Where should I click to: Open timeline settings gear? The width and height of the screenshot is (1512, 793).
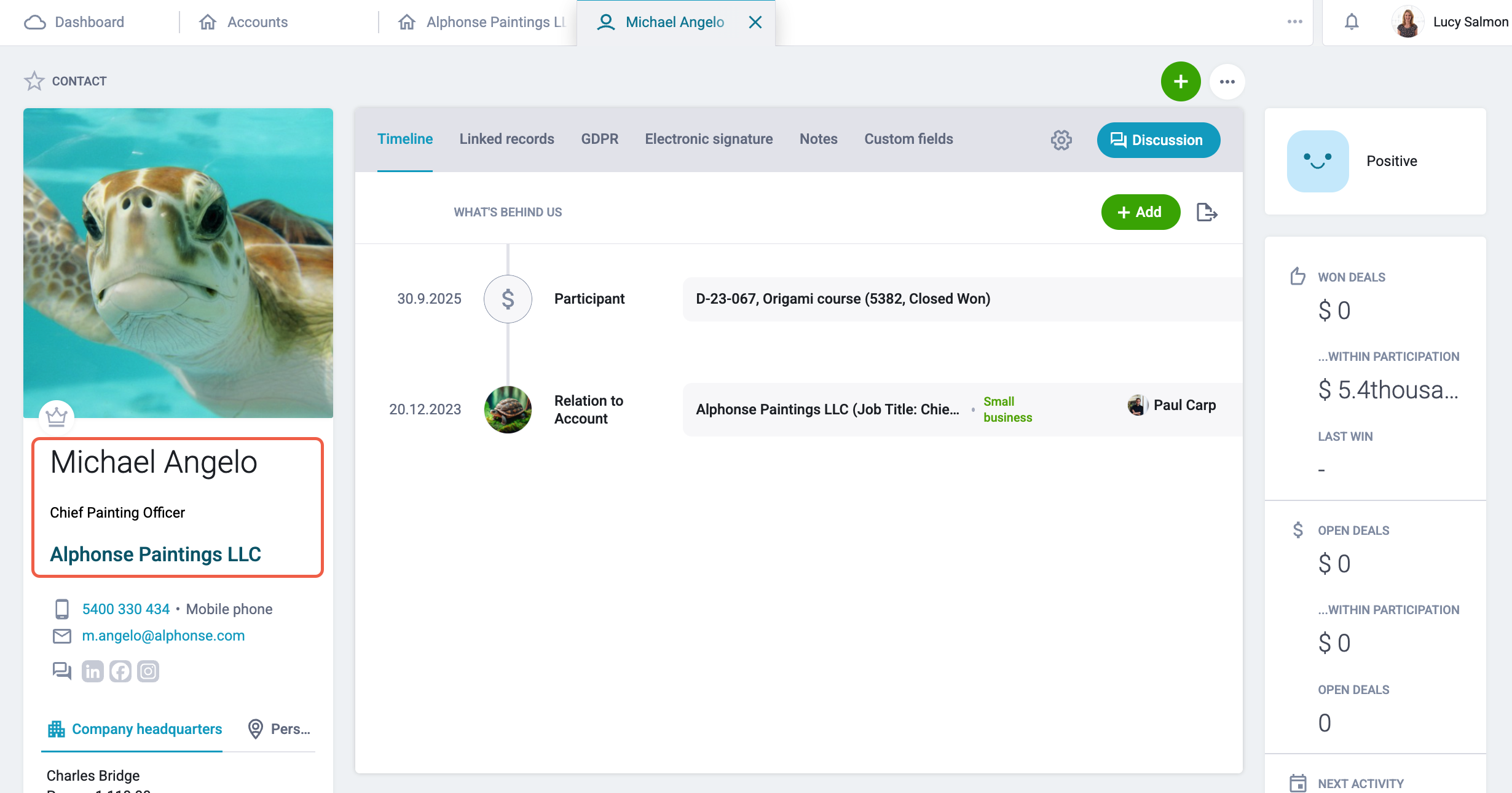(1061, 140)
